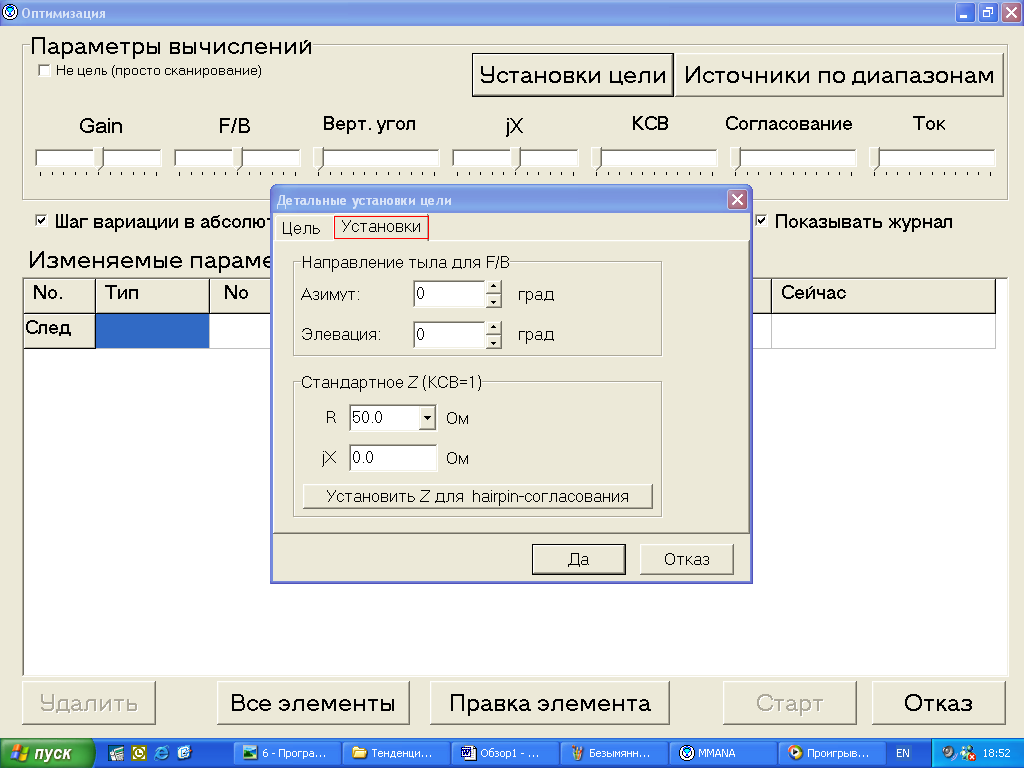
Task: Click the jX weight slider
Action: [x=515, y=160]
